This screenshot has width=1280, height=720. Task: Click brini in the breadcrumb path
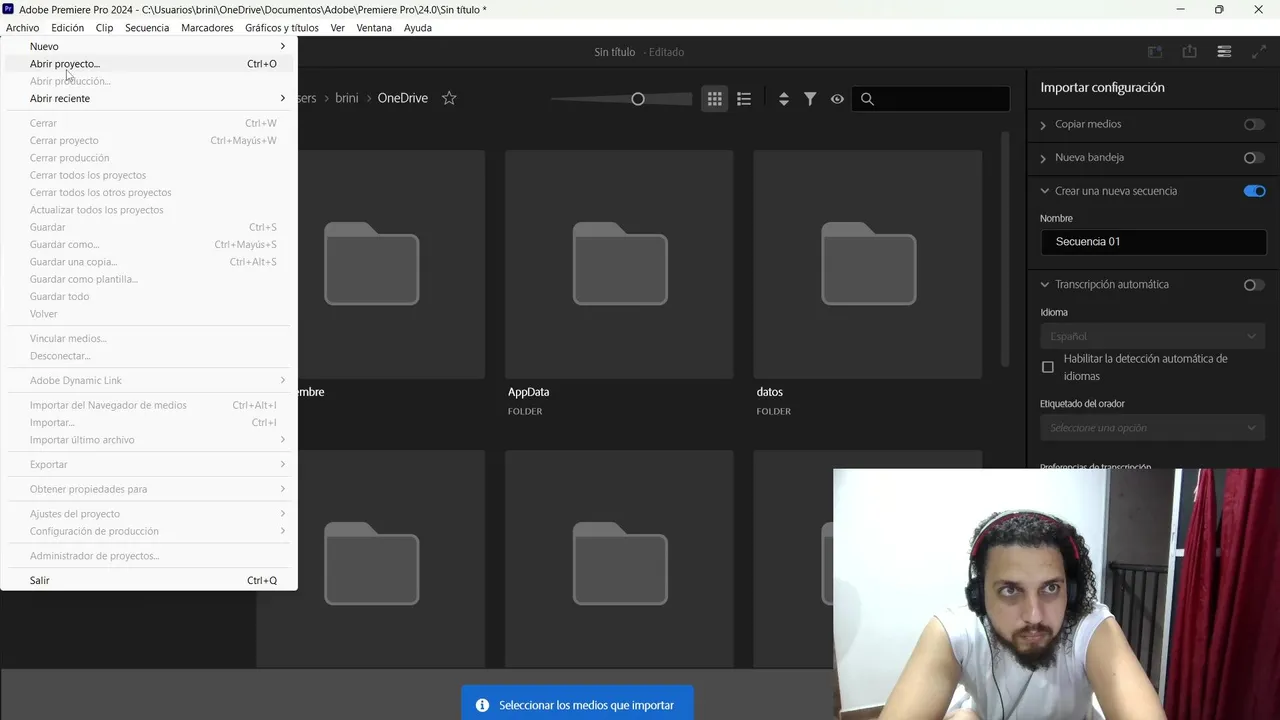[x=346, y=98]
